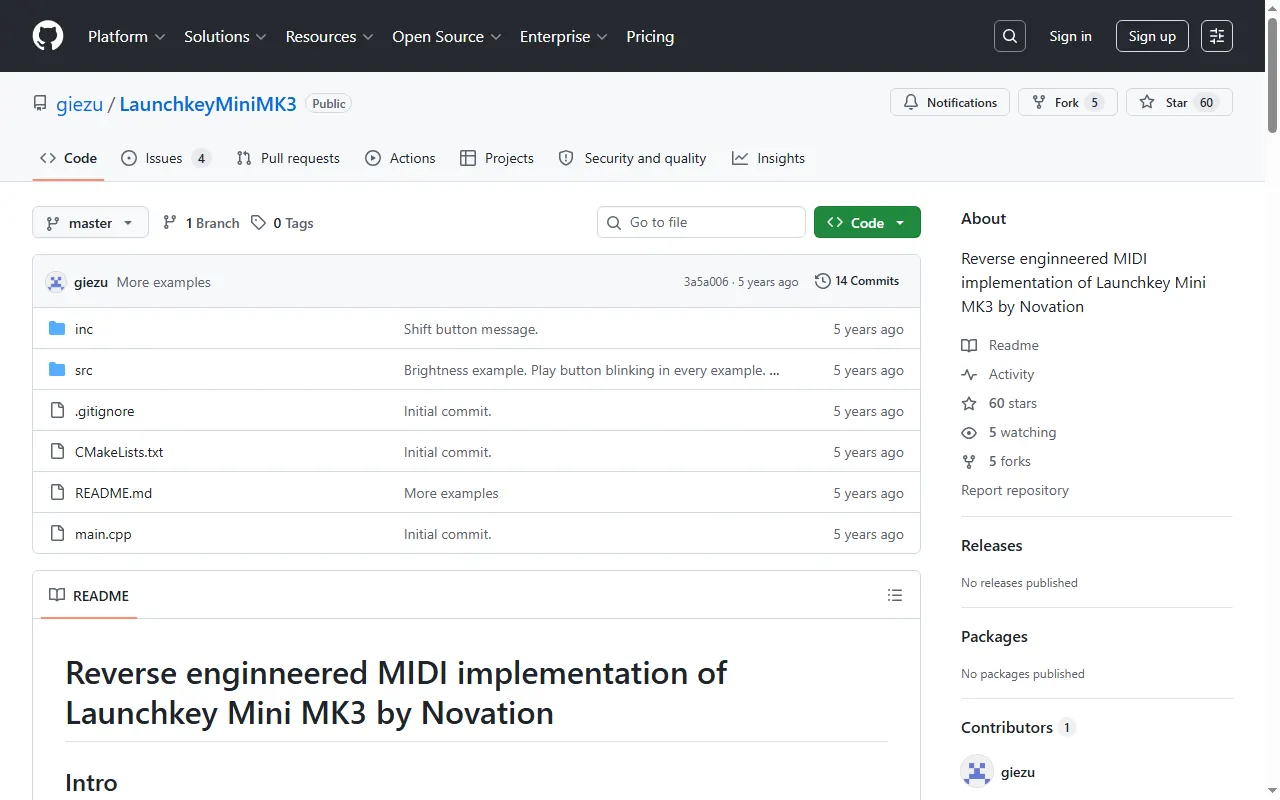Click the branch icon beside 1 Branch
This screenshot has width=1280, height=800.
pos(170,223)
